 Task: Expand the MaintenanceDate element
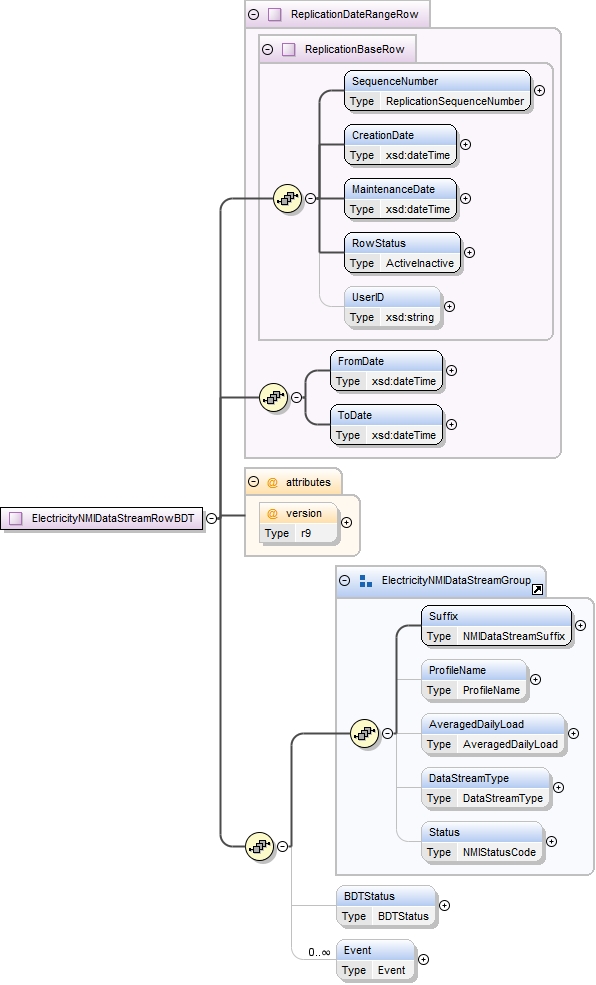pos(465,199)
